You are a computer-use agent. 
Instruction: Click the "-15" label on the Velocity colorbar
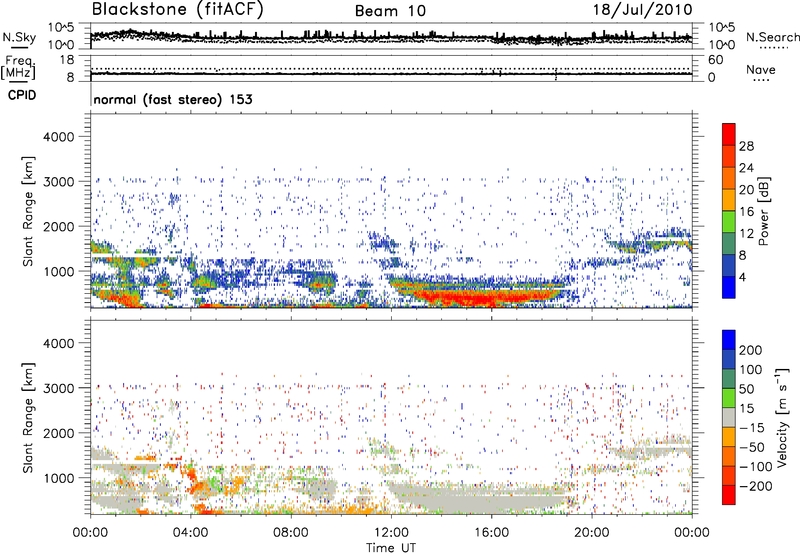752,427
